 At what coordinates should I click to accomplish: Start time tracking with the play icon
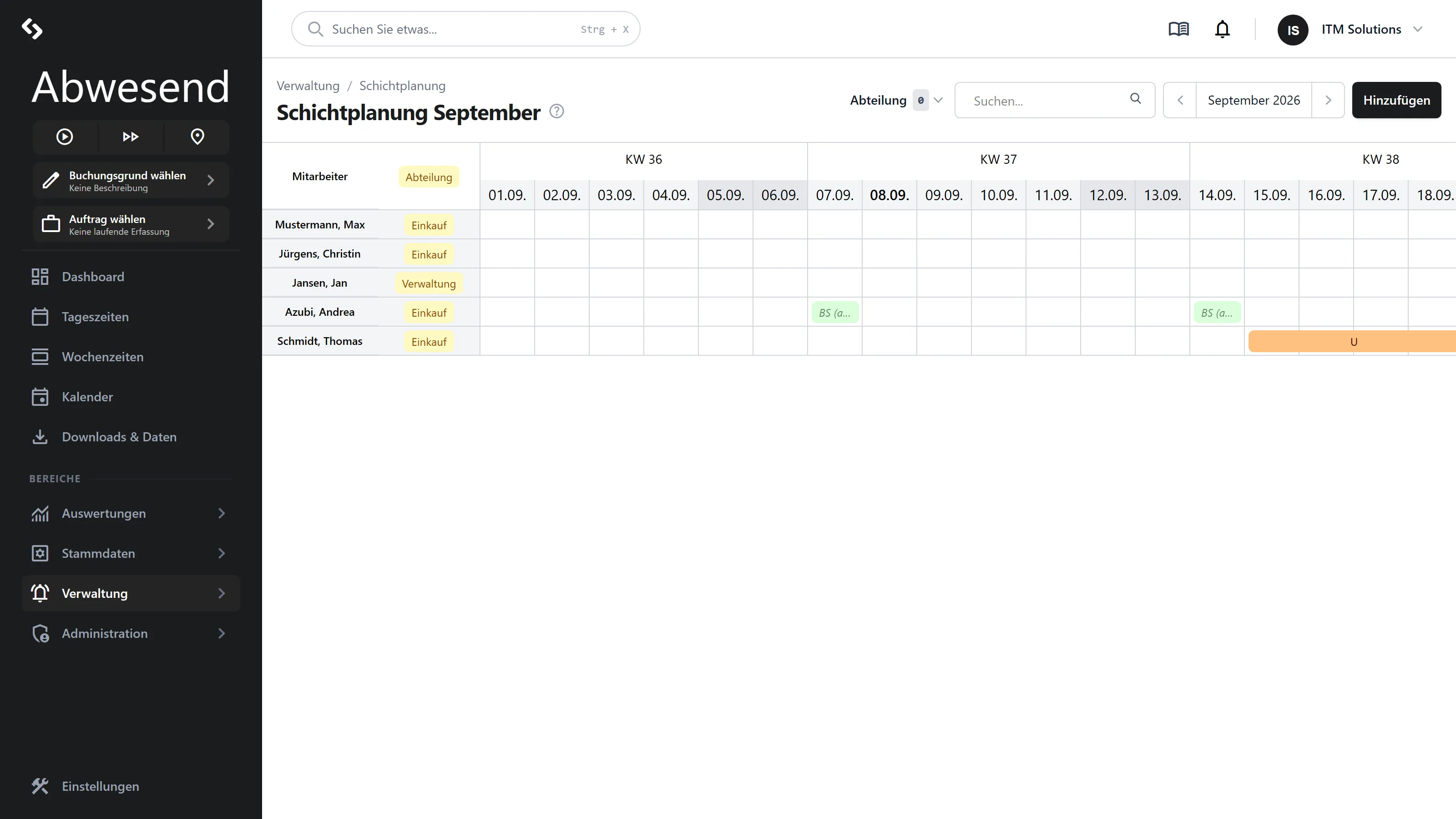point(65,137)
